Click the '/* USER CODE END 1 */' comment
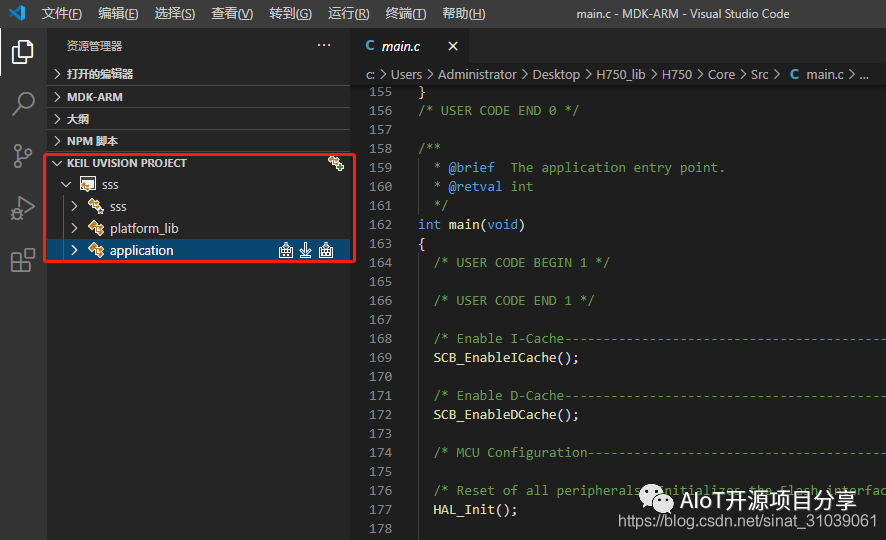The height and width of the screenshot is (540, 886). [514, 301]
